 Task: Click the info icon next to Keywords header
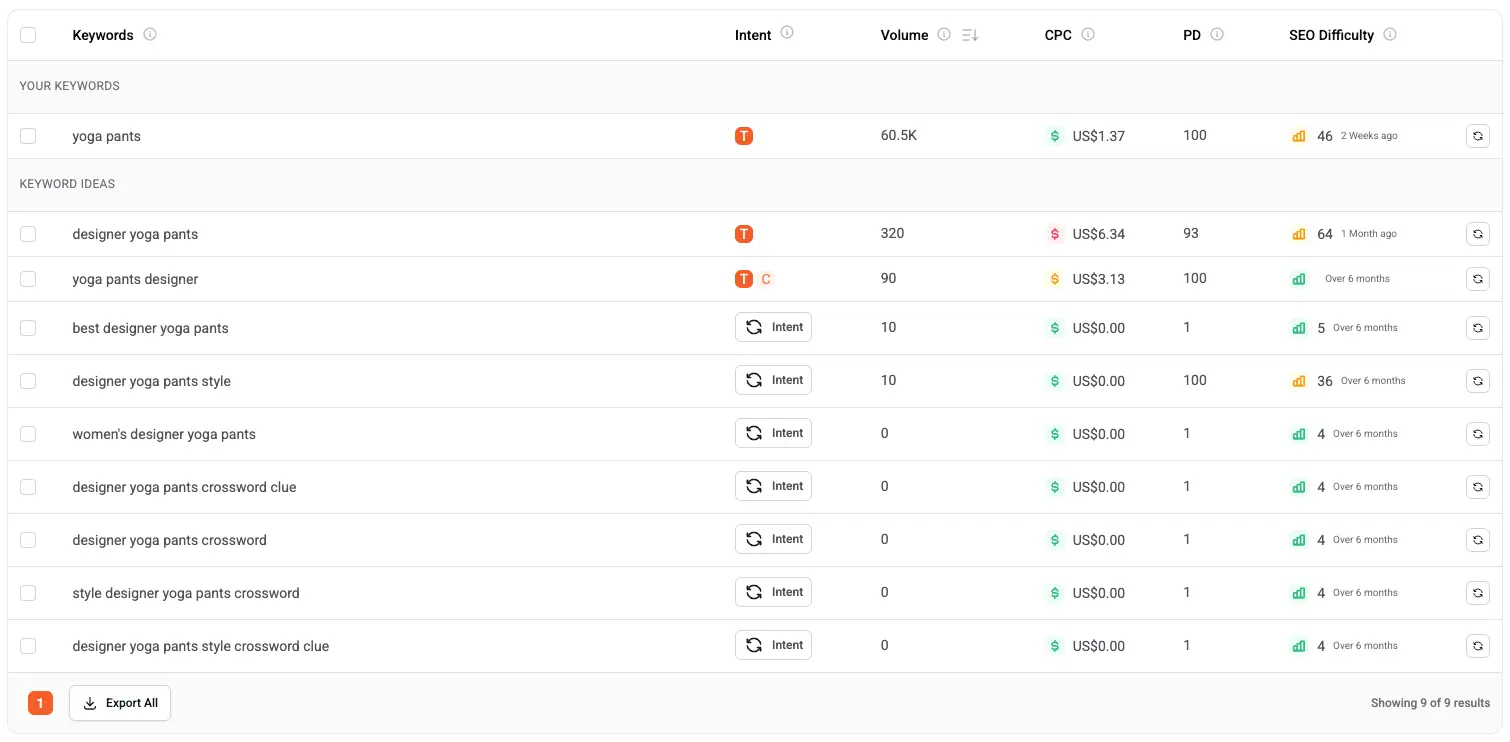[x=150, y=34]
